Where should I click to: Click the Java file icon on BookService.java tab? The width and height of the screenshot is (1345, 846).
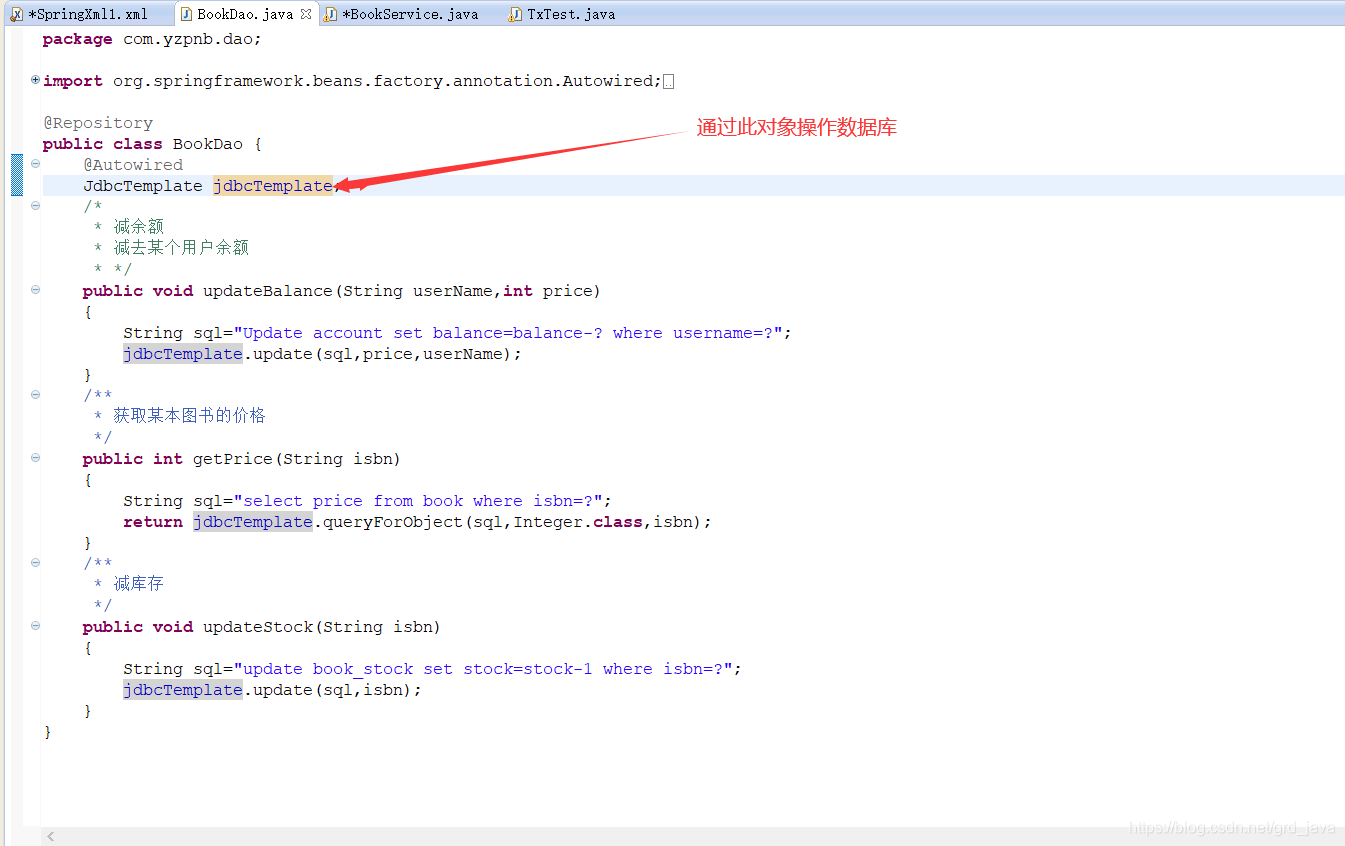330,14
